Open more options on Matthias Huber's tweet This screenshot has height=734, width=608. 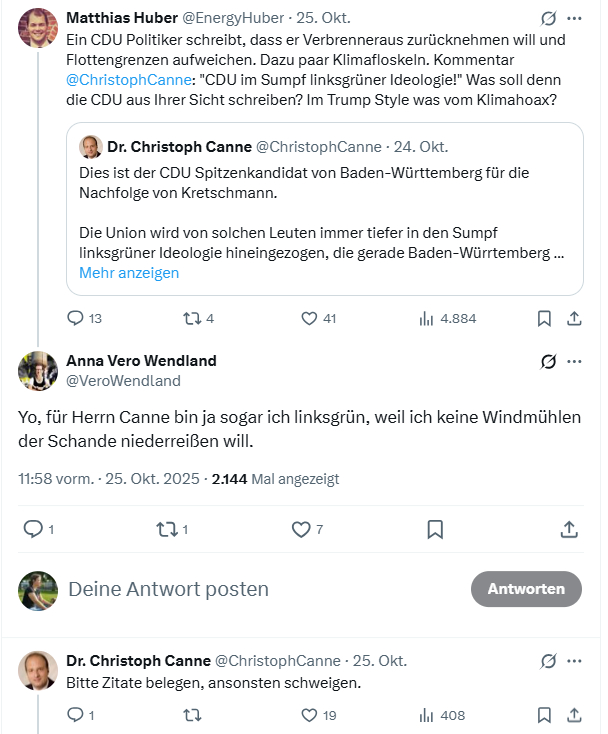point(574,18)
